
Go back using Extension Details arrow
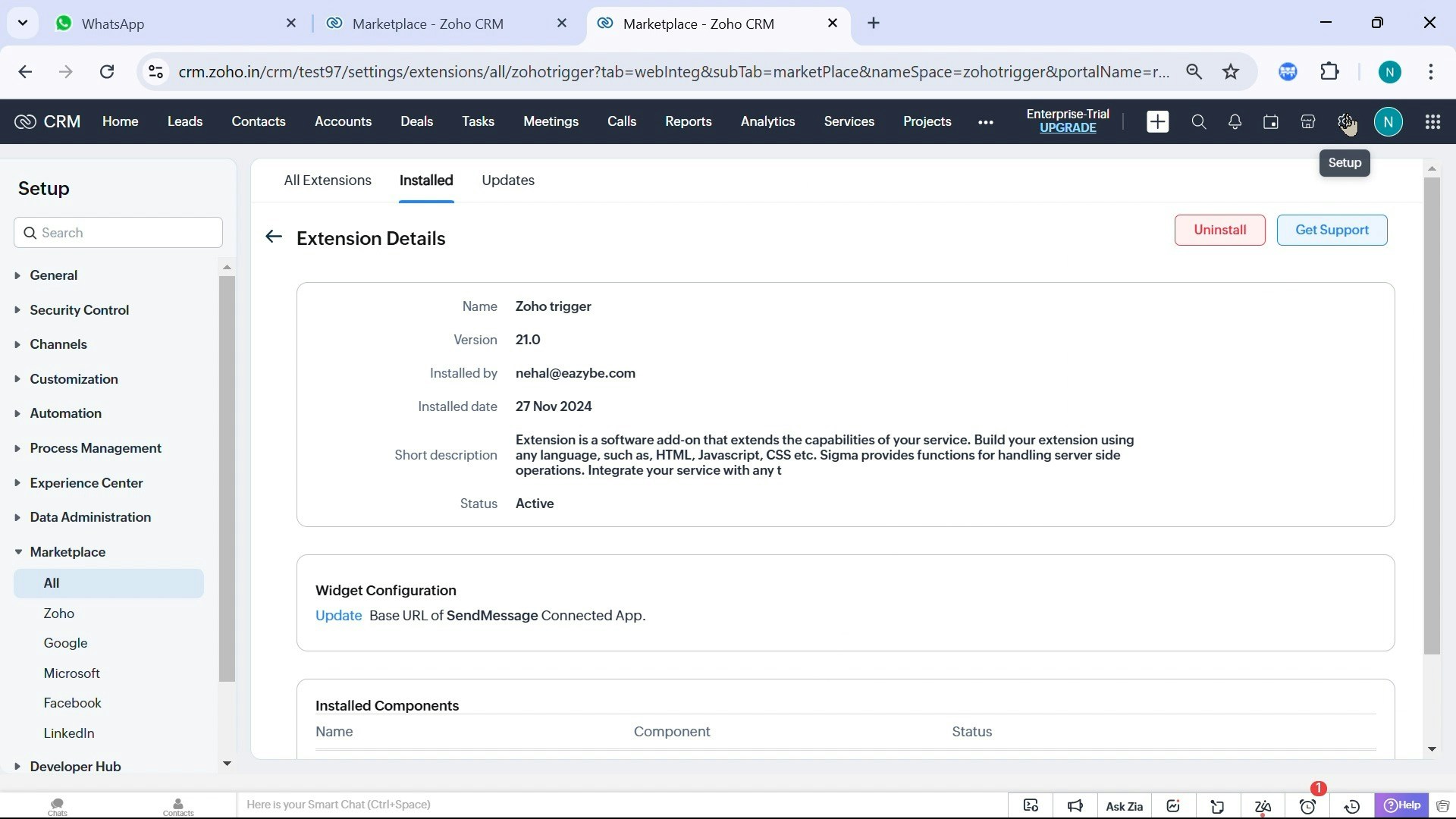pyautogui.click(x=274, y=237)
